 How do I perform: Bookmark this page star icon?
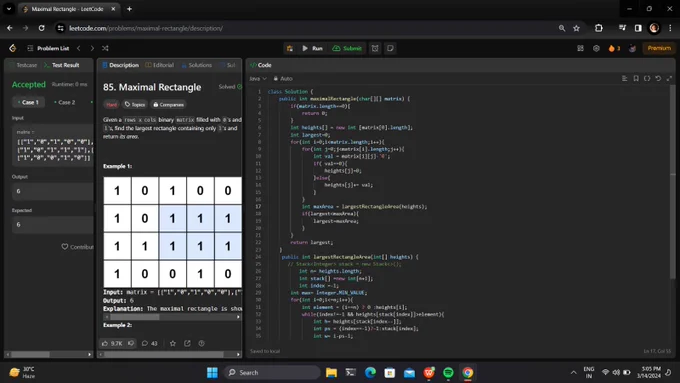(576, 28)
